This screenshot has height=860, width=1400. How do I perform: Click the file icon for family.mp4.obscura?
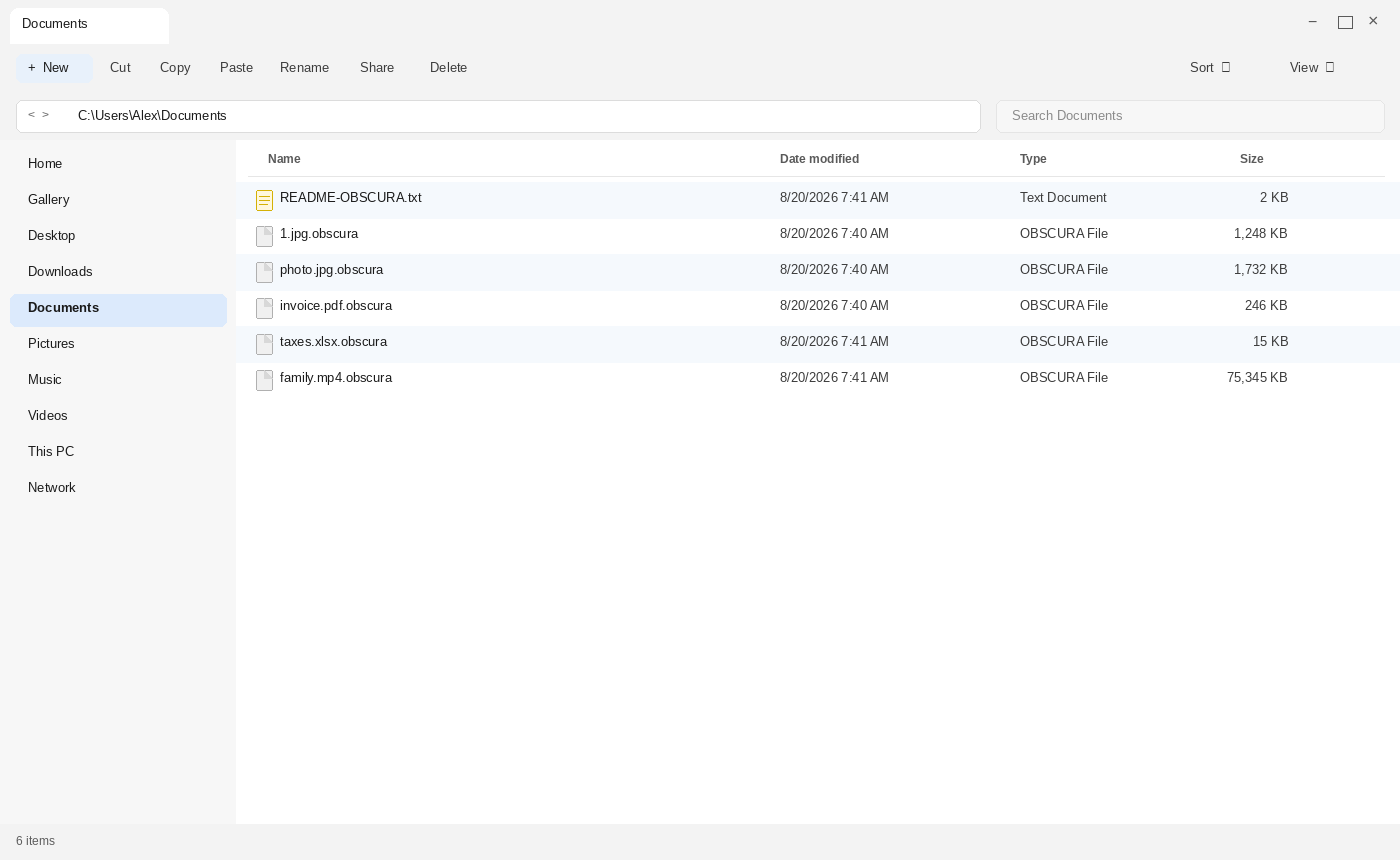(x=264, y=381)
